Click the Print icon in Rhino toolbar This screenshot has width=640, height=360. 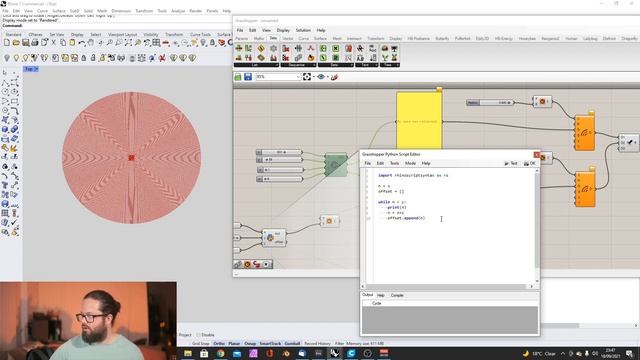pos(35,43)
